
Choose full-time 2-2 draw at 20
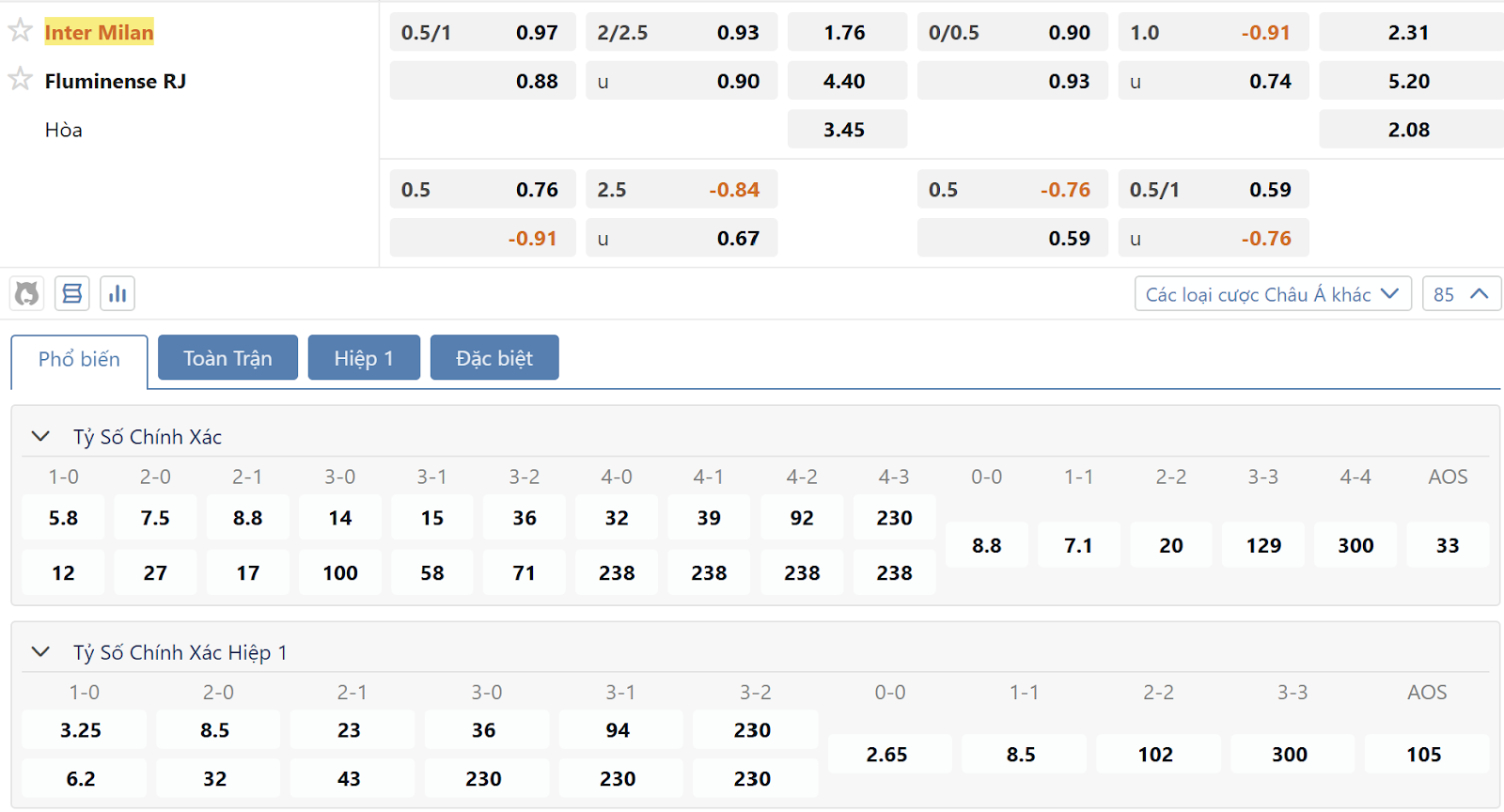[x=1171, y=545]
